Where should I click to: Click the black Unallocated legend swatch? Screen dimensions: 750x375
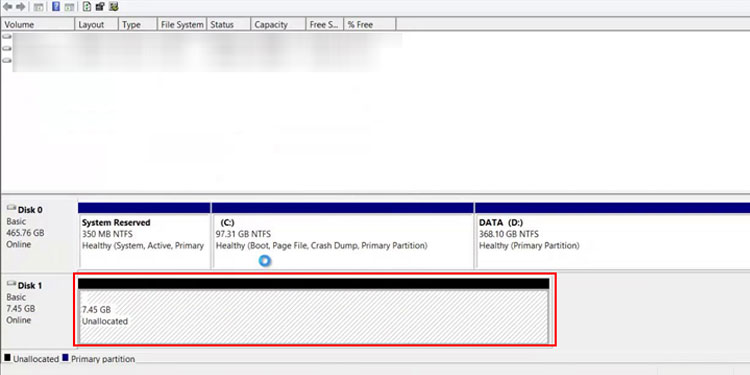click(x=7, y=357)
